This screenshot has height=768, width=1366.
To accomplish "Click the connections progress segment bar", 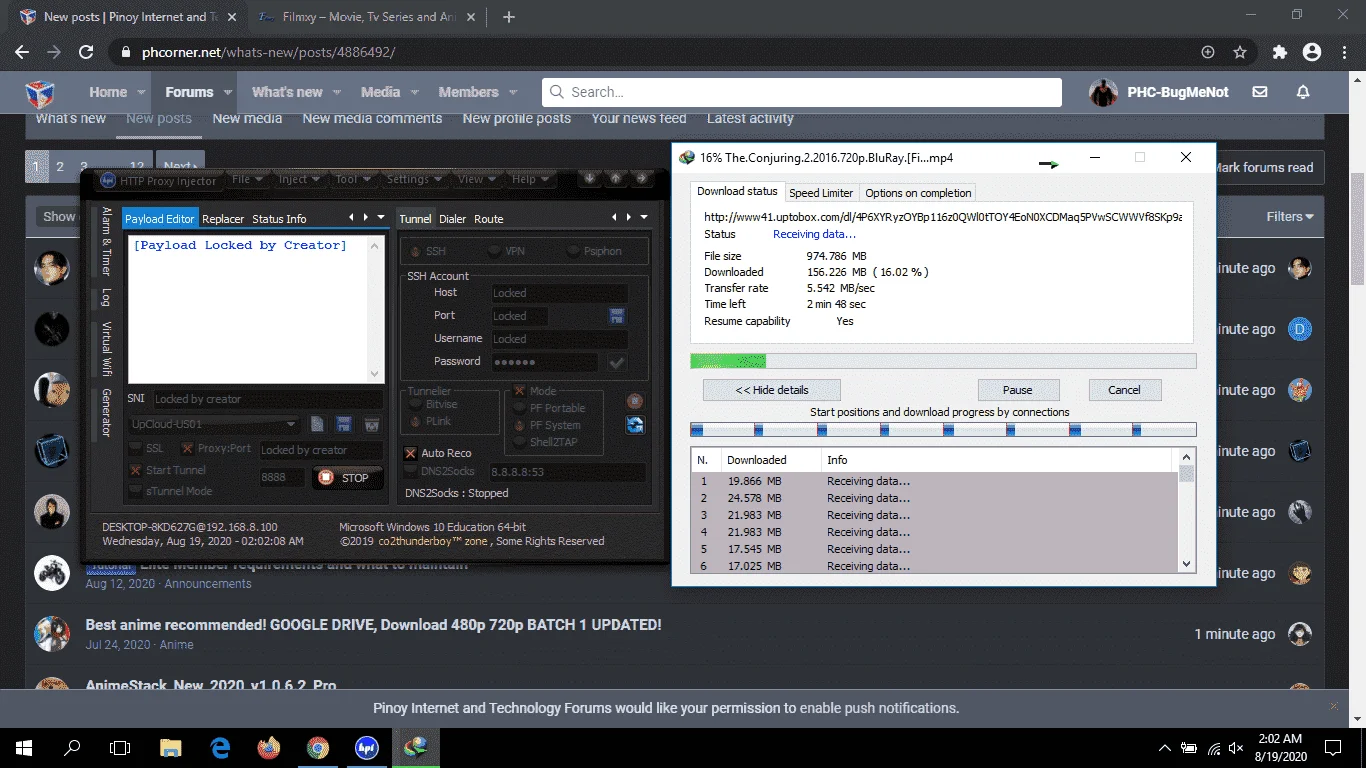I will (x=943, y=430).
